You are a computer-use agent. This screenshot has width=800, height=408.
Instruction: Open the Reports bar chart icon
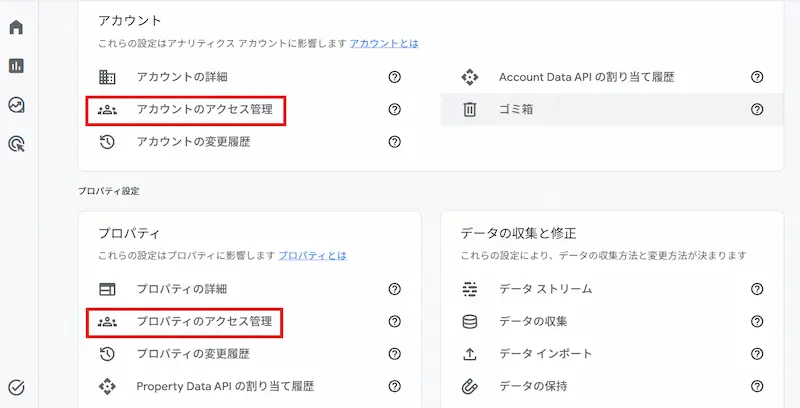coord(16,66)
